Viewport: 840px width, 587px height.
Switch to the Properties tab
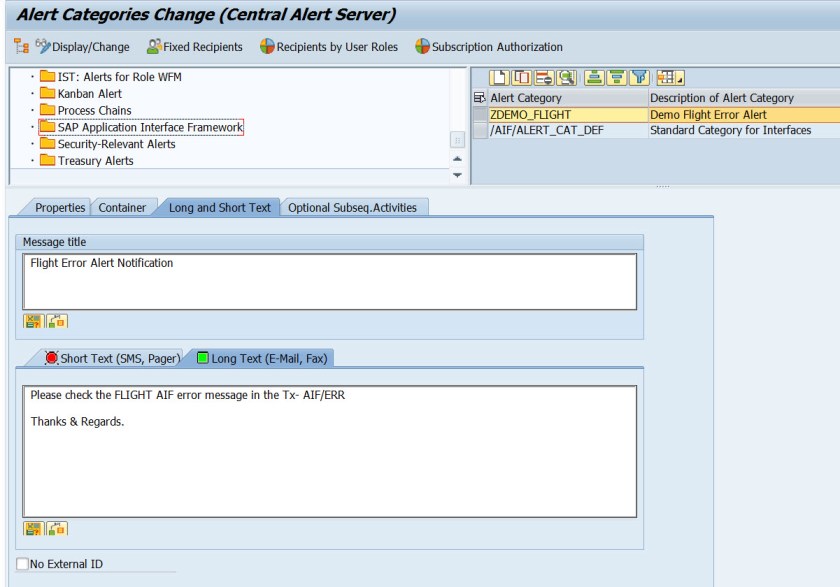tap(60, 208)
